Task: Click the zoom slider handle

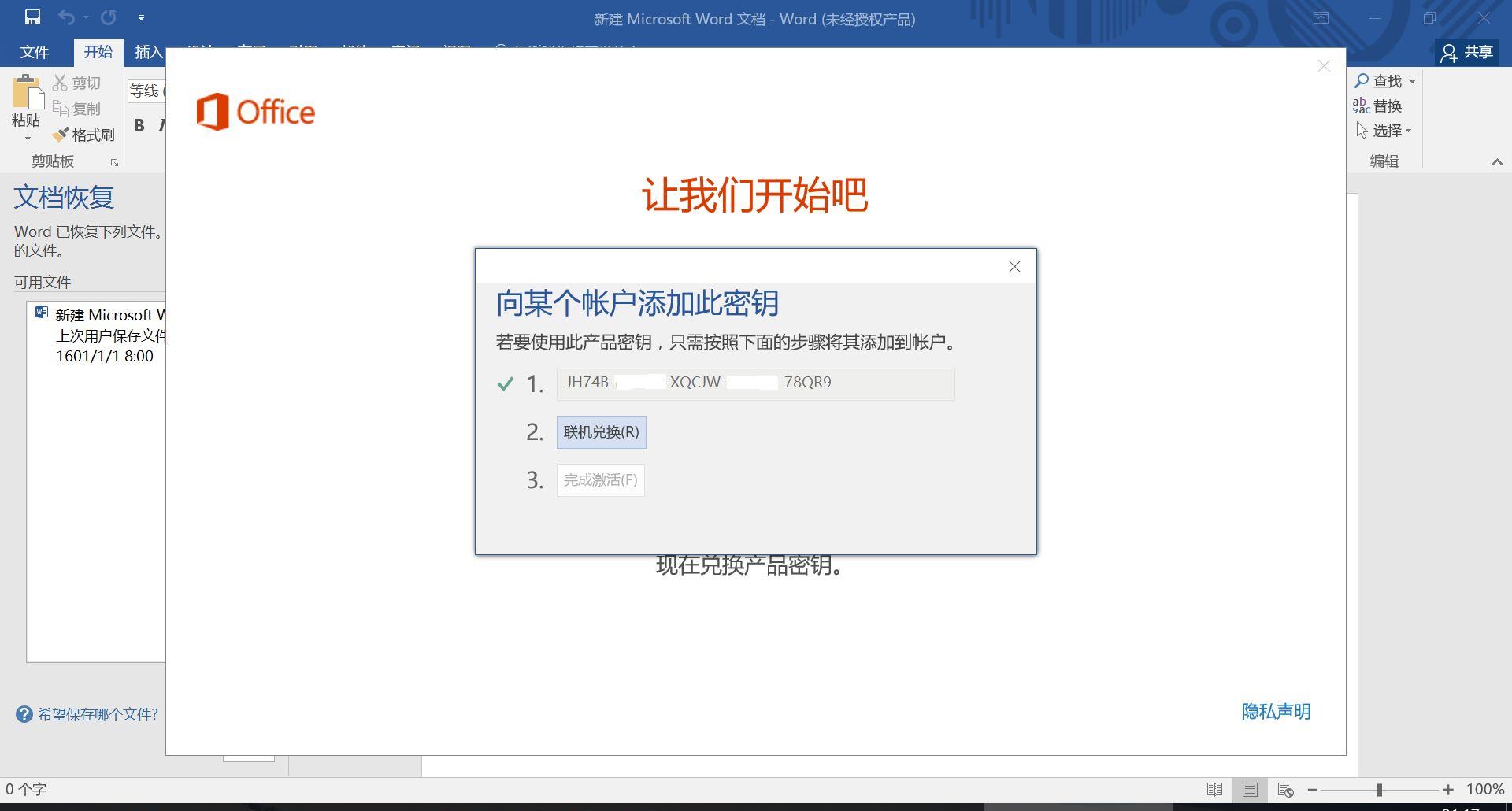Action: coord(1380,789)
